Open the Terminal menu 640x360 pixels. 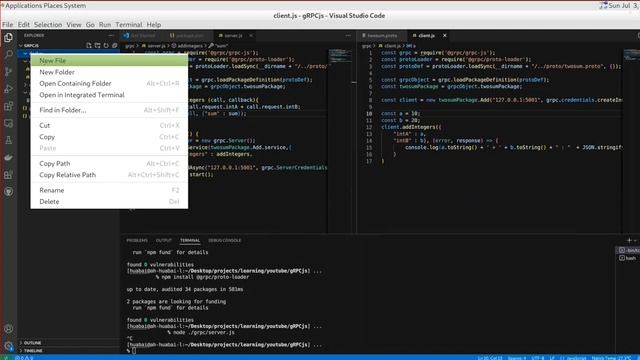(129, 24)
